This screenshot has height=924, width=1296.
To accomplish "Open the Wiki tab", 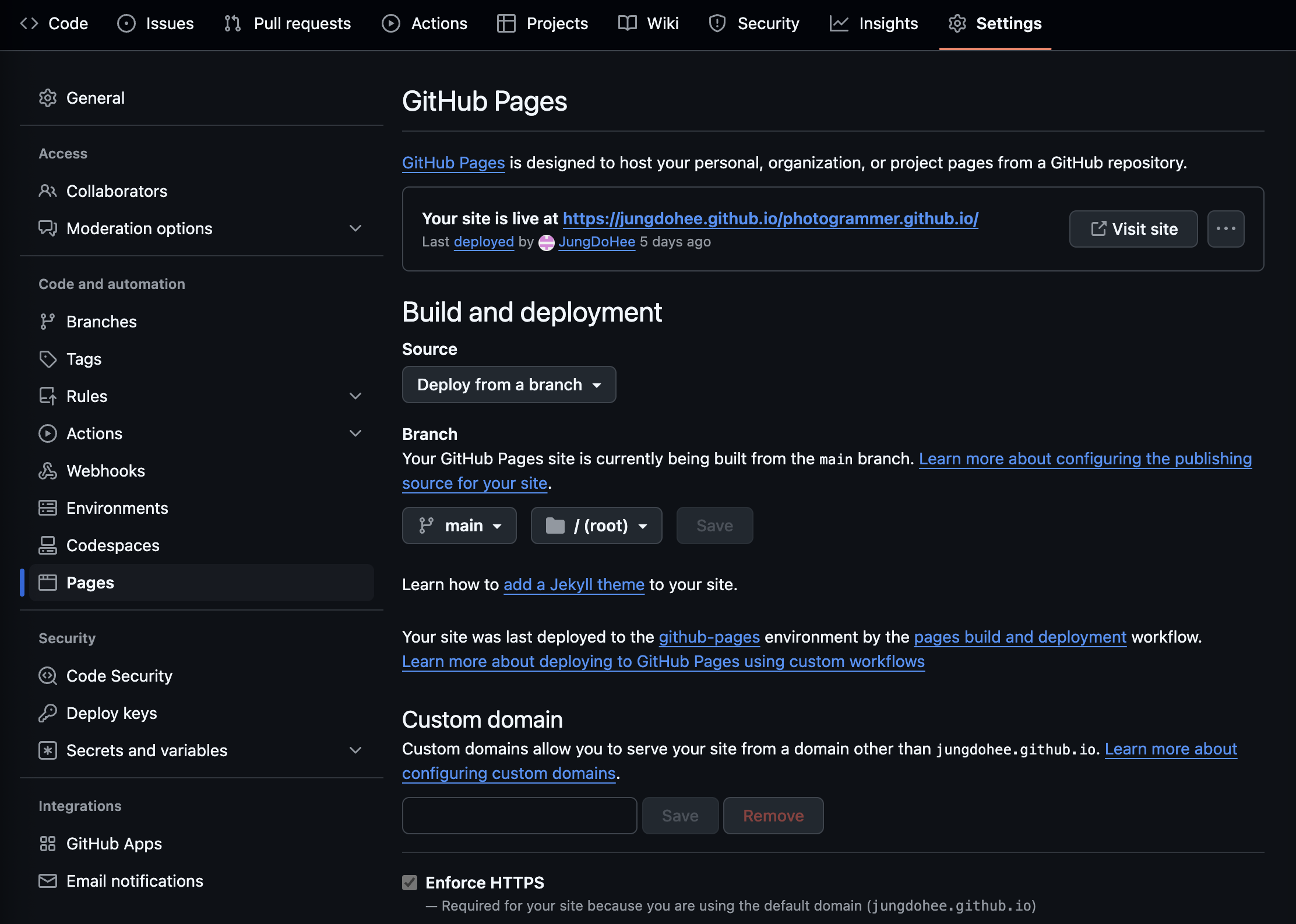I will [649, 23].
